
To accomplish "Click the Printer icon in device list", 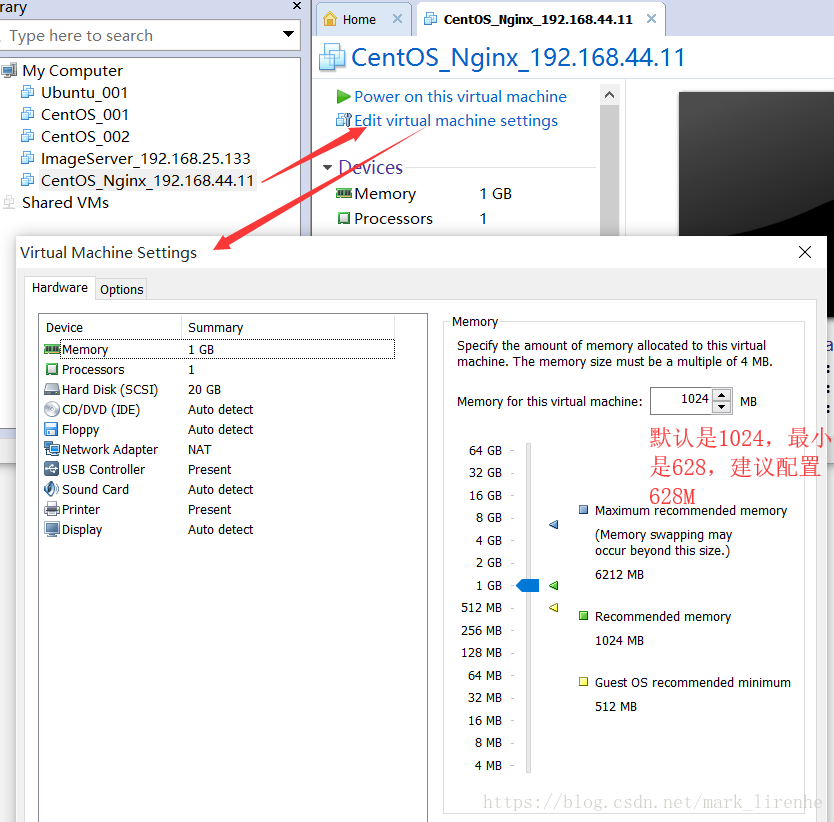I will tap(52, 509).
